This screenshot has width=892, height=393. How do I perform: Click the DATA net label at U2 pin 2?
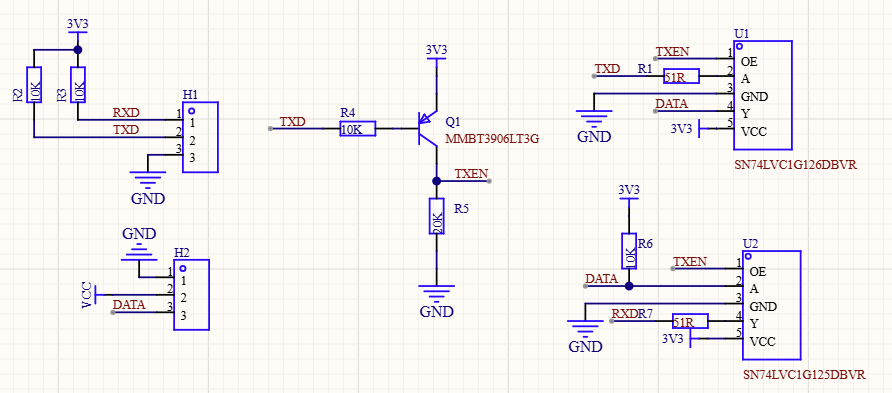(x=602, y=279)
